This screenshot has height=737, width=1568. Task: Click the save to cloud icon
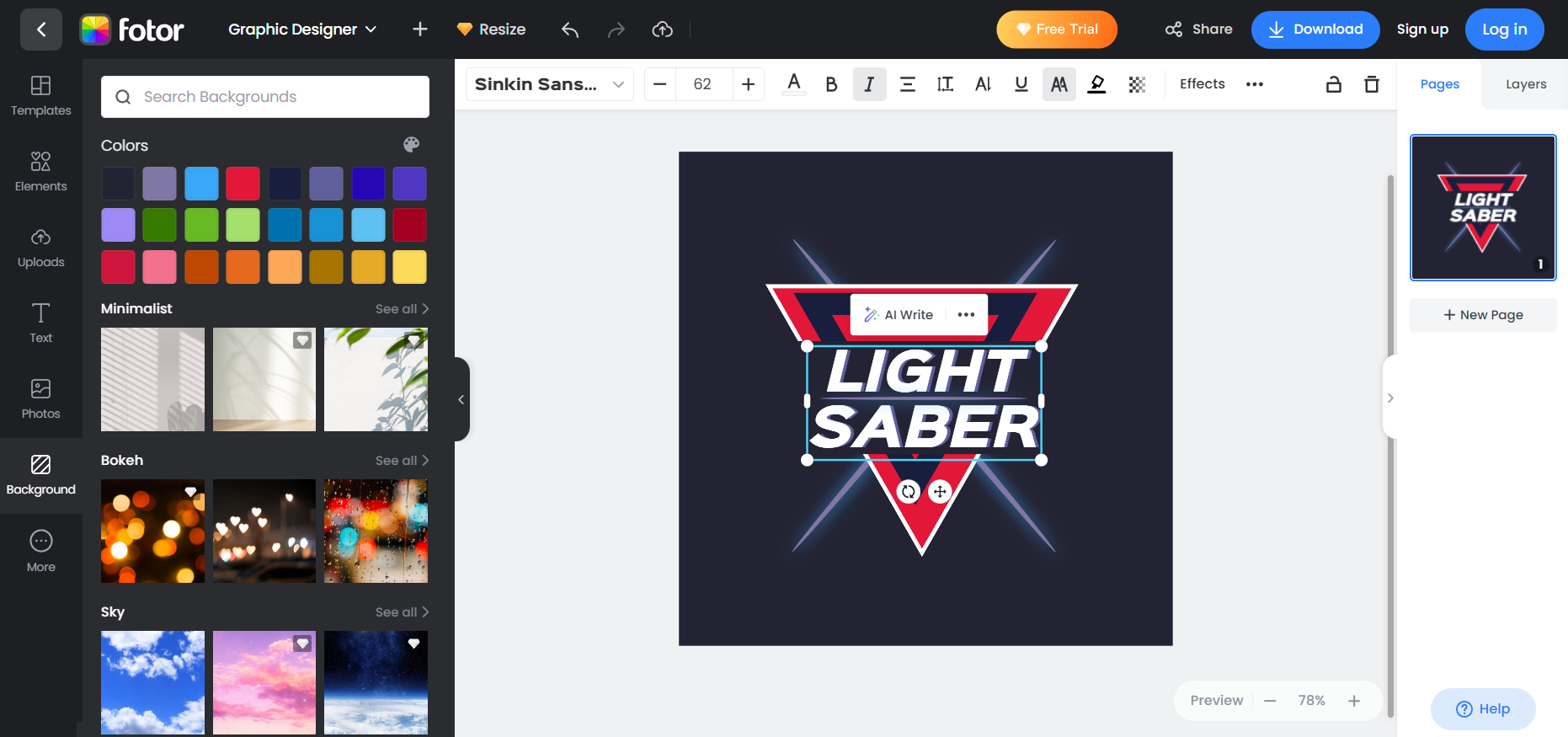tap(663, 29)
